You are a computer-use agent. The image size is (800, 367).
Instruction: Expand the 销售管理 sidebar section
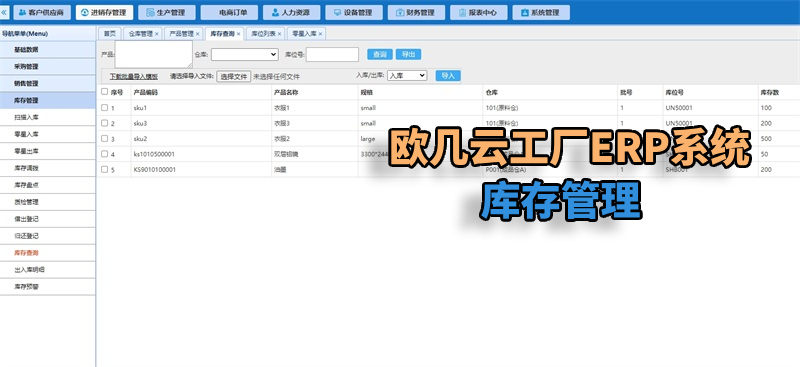click(47, 84)
